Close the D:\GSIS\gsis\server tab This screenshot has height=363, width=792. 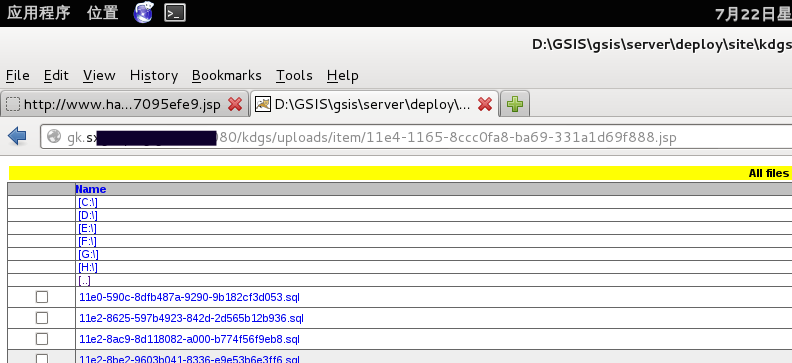click(x=485, y=105)
